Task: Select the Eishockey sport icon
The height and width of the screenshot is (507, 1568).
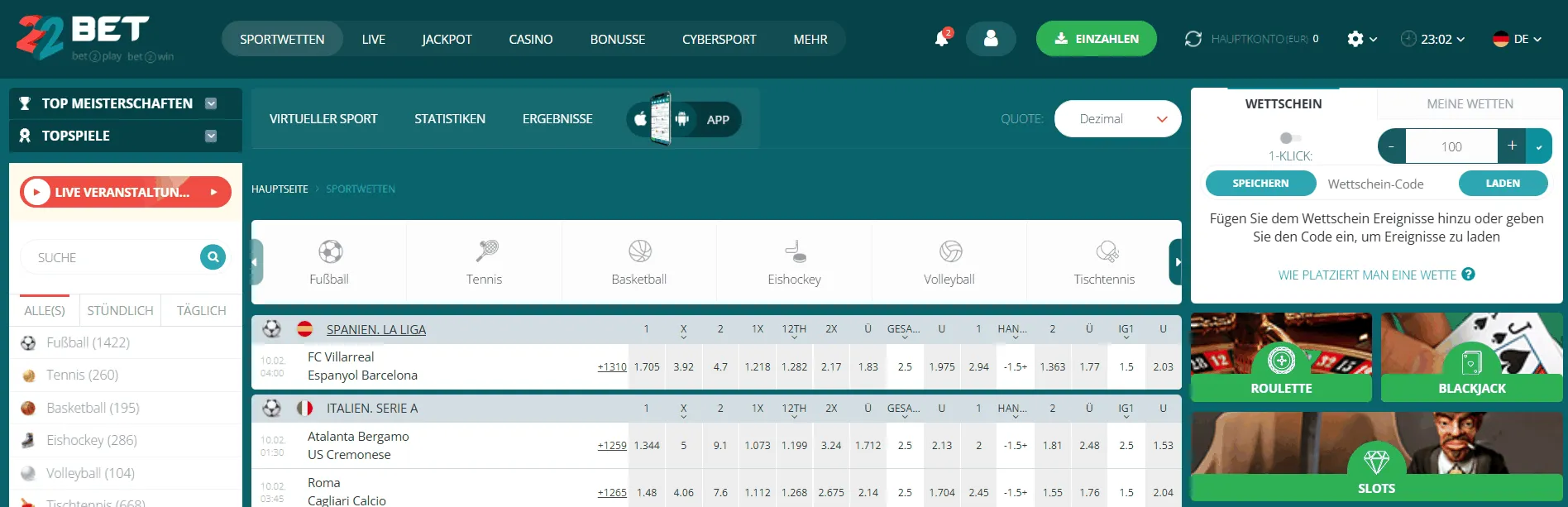Action: tap(795, 251)
